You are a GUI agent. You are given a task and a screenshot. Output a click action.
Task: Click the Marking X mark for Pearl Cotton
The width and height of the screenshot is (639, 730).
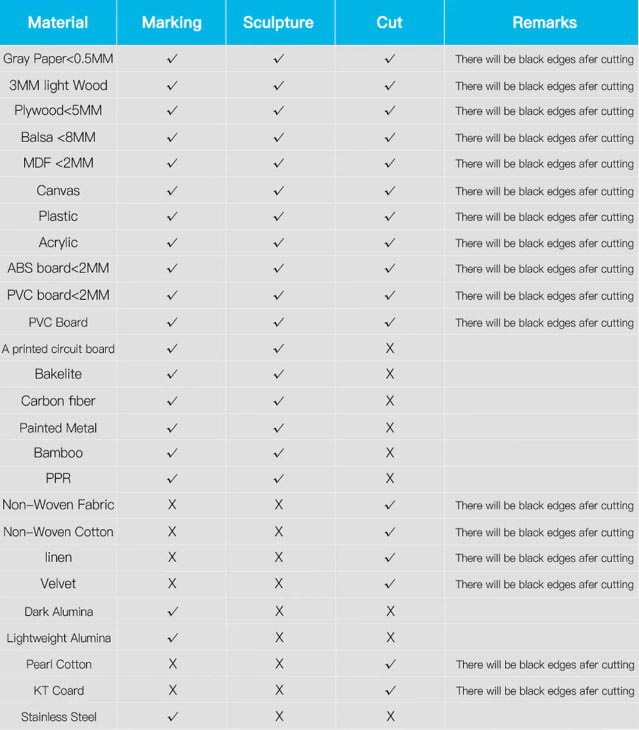pos(172,664)
